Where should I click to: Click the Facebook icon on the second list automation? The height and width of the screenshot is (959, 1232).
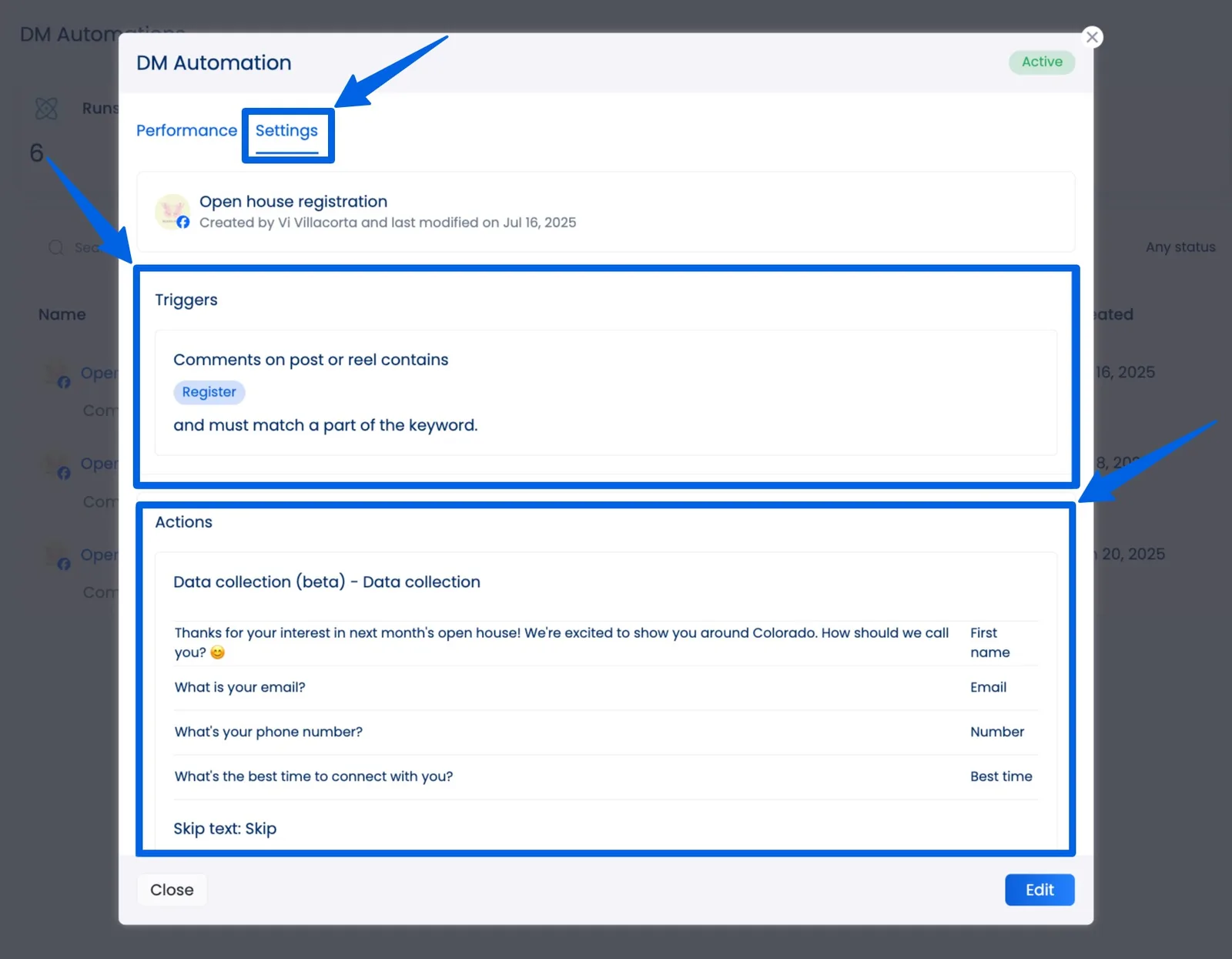point(64,473)
